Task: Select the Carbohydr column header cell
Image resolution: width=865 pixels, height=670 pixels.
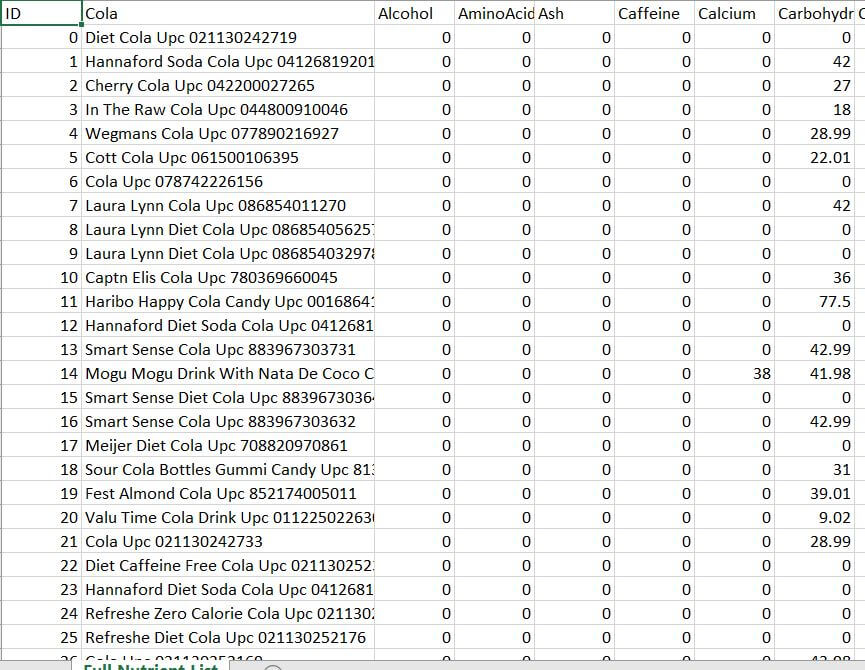Action: click(814, 13)
